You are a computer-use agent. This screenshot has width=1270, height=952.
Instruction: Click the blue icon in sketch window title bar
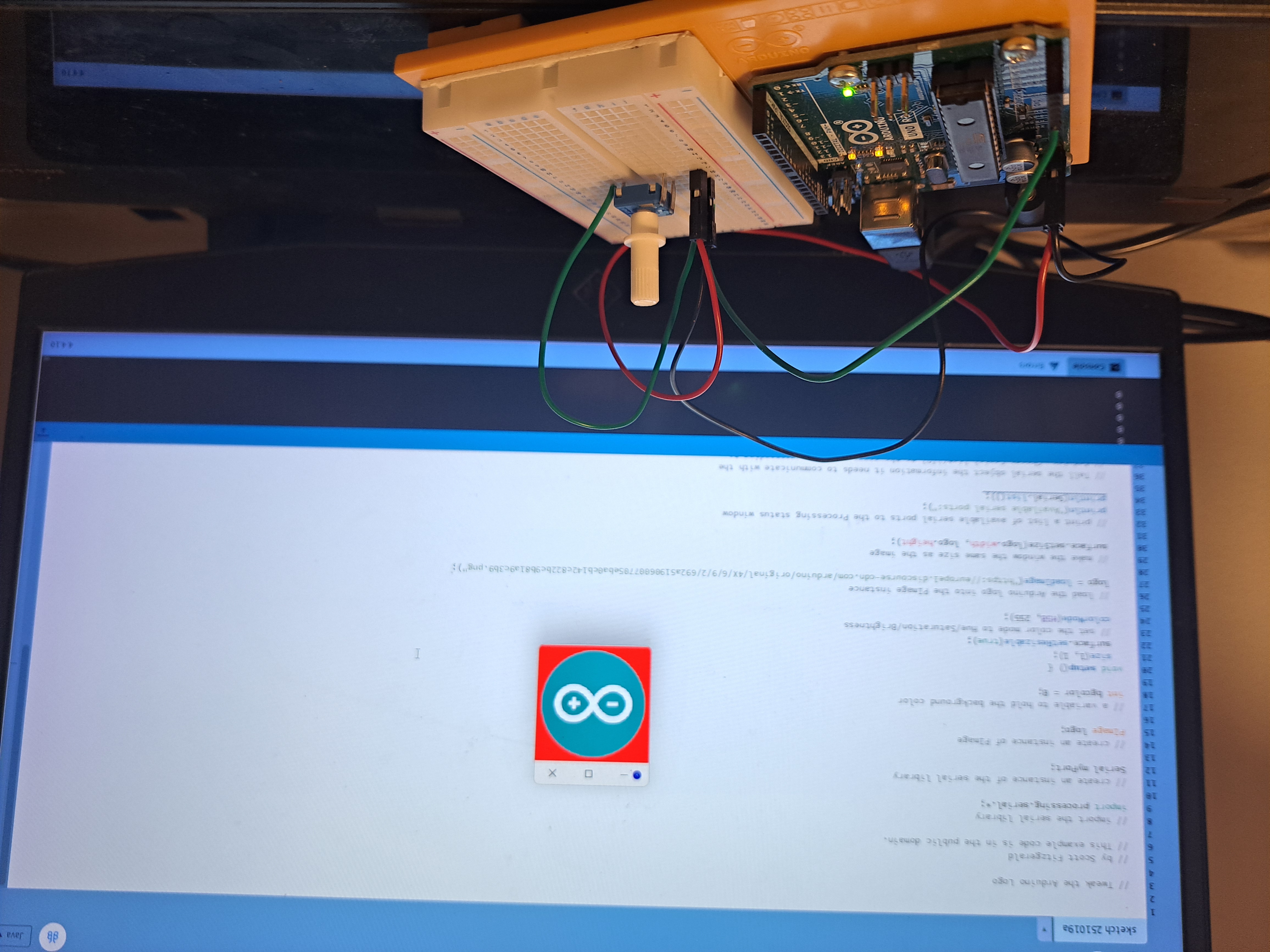click(x=637, y=775)
